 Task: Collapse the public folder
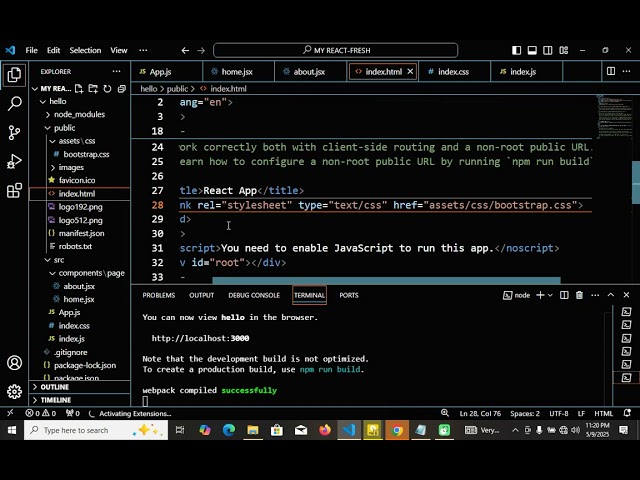click(48, 128)
